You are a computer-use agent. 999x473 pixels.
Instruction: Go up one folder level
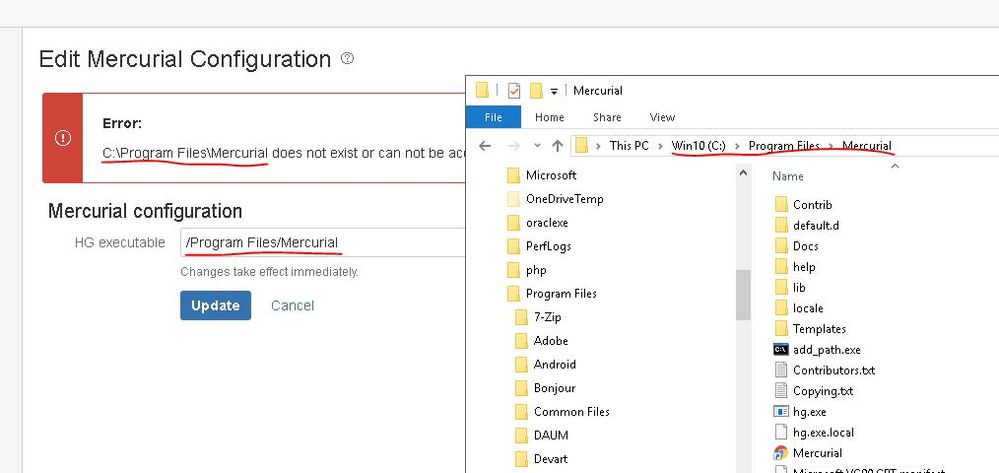(557, 146)
